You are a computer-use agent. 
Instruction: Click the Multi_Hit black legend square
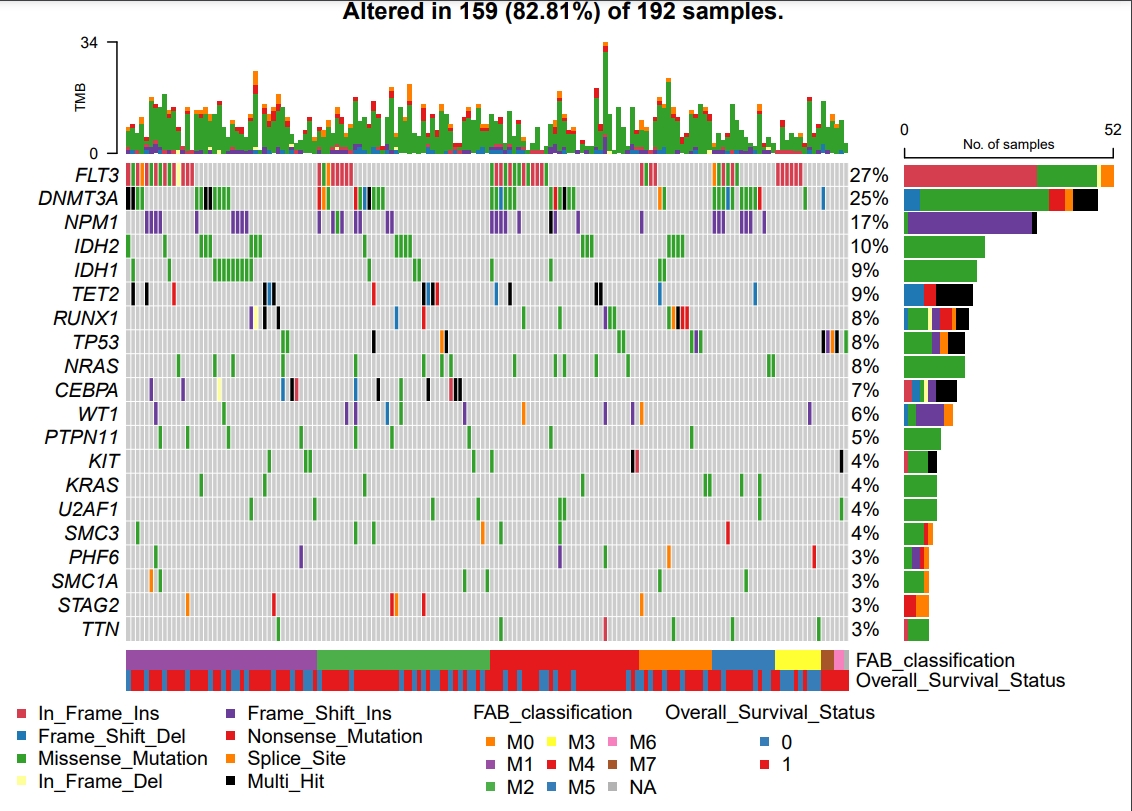pyautogui.click(x=231, y=781)
